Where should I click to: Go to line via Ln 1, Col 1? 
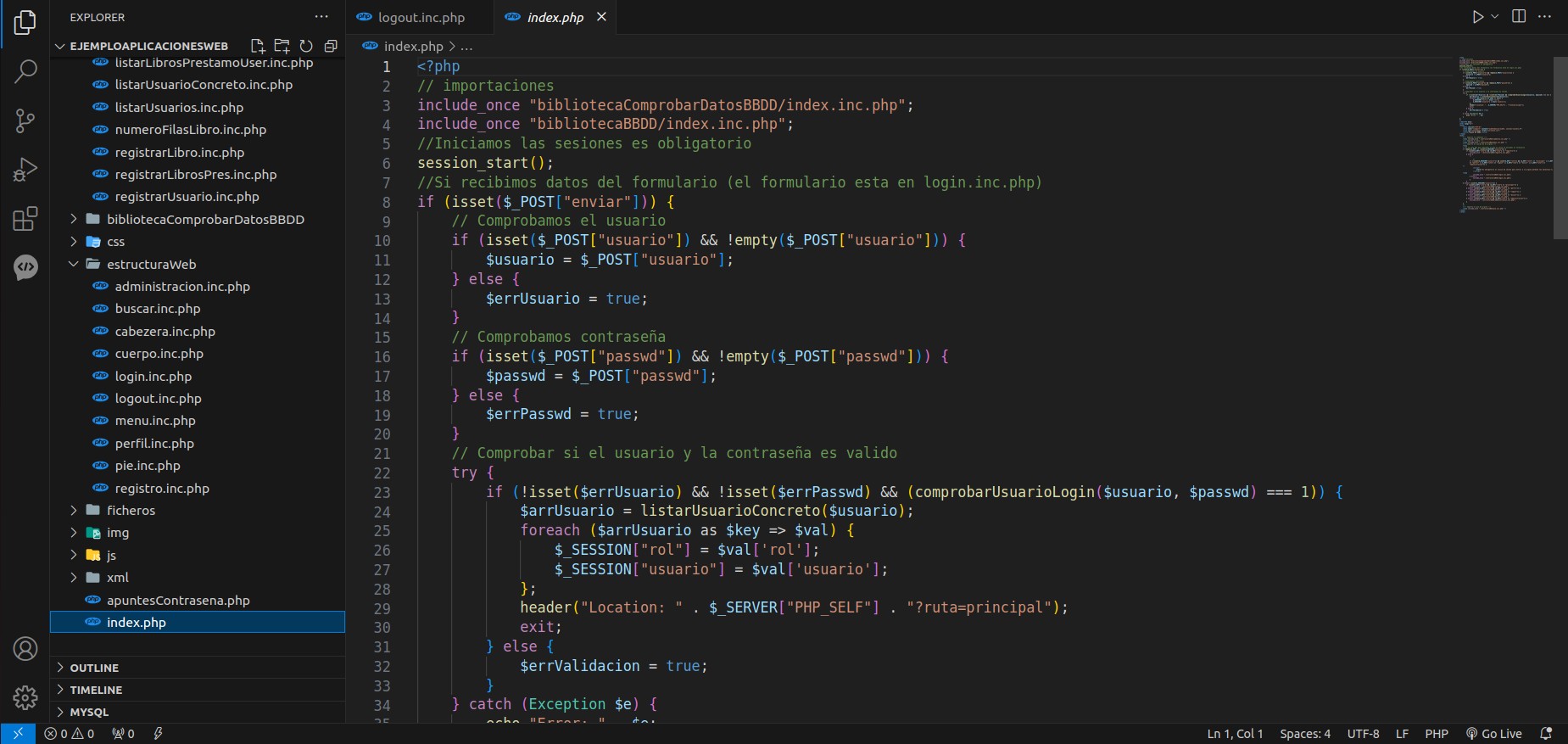coord(1236,734)
